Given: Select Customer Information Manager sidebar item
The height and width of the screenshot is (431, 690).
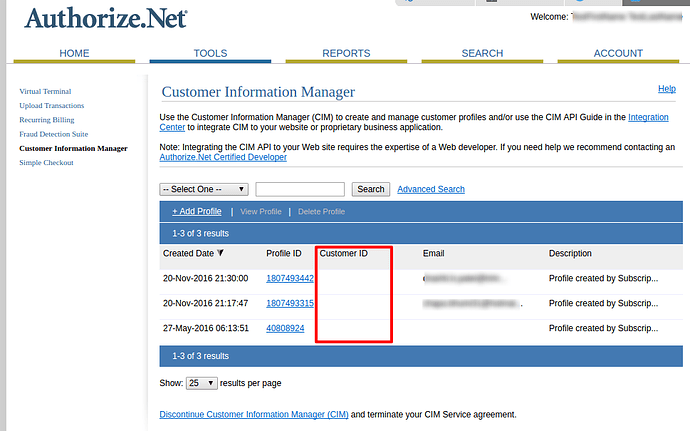Looking at the screenshot, I should (x=73, y=148).
